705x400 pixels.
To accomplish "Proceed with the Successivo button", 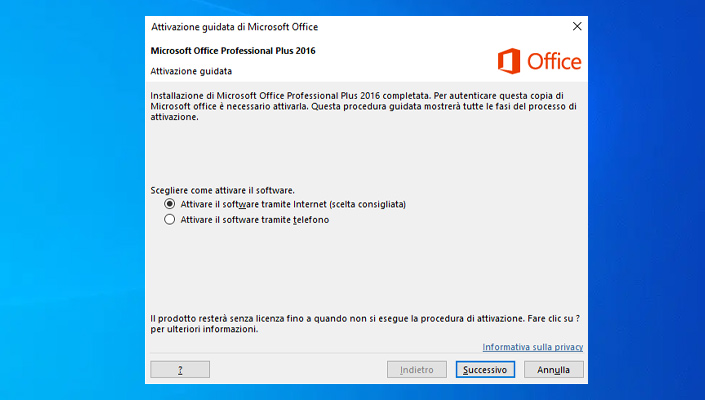I will point(486,369).
